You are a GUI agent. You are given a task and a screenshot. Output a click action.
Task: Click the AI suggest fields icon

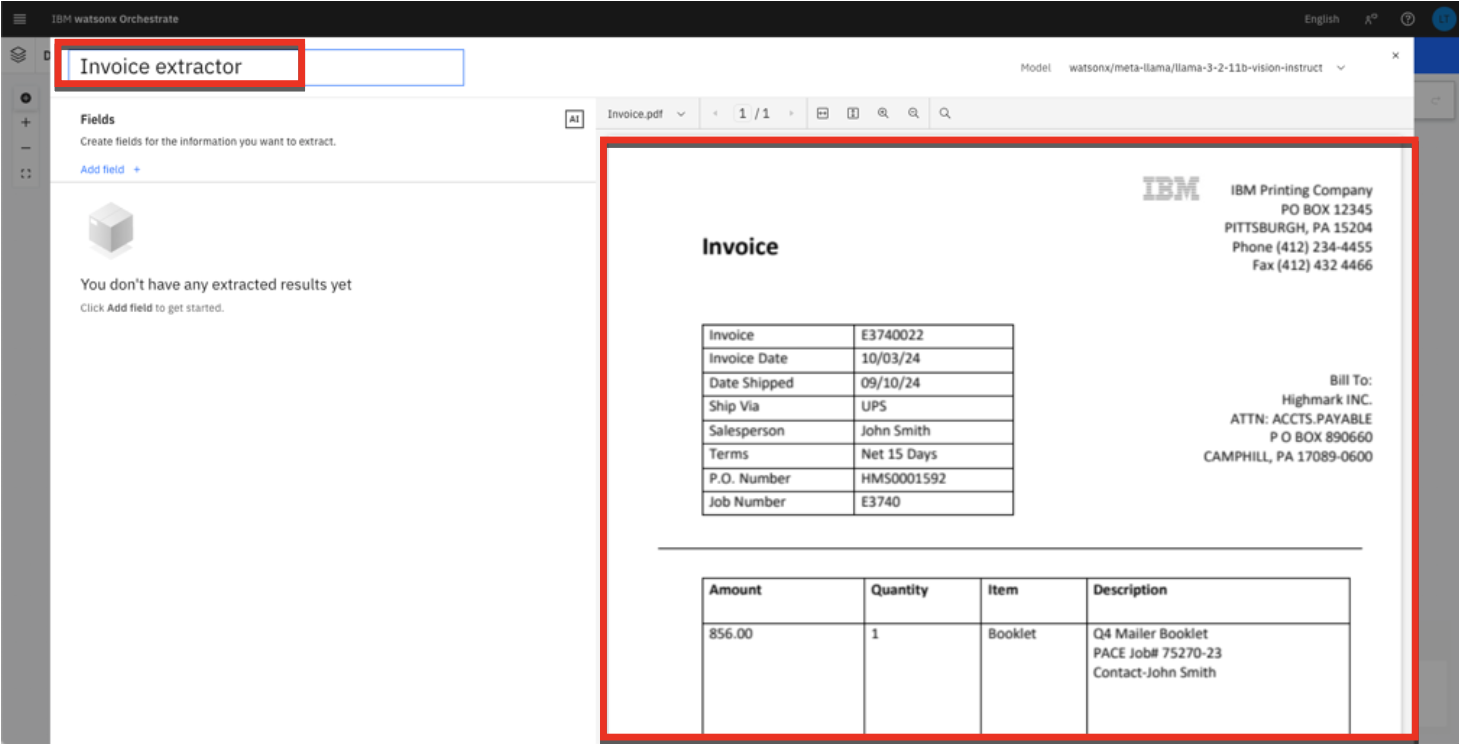point(574,120)
